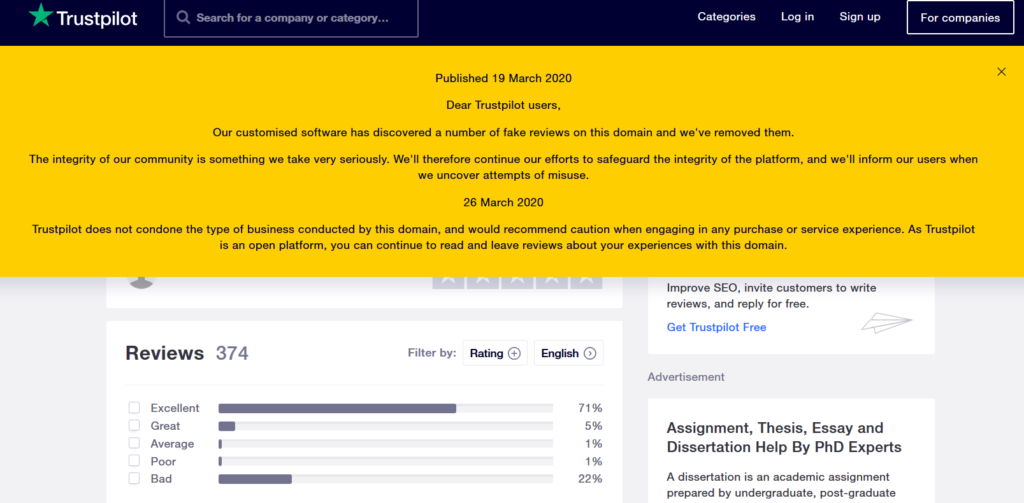The image size is (1024, 503).
Task: Click the Bad label text
Action: (161, 479)
